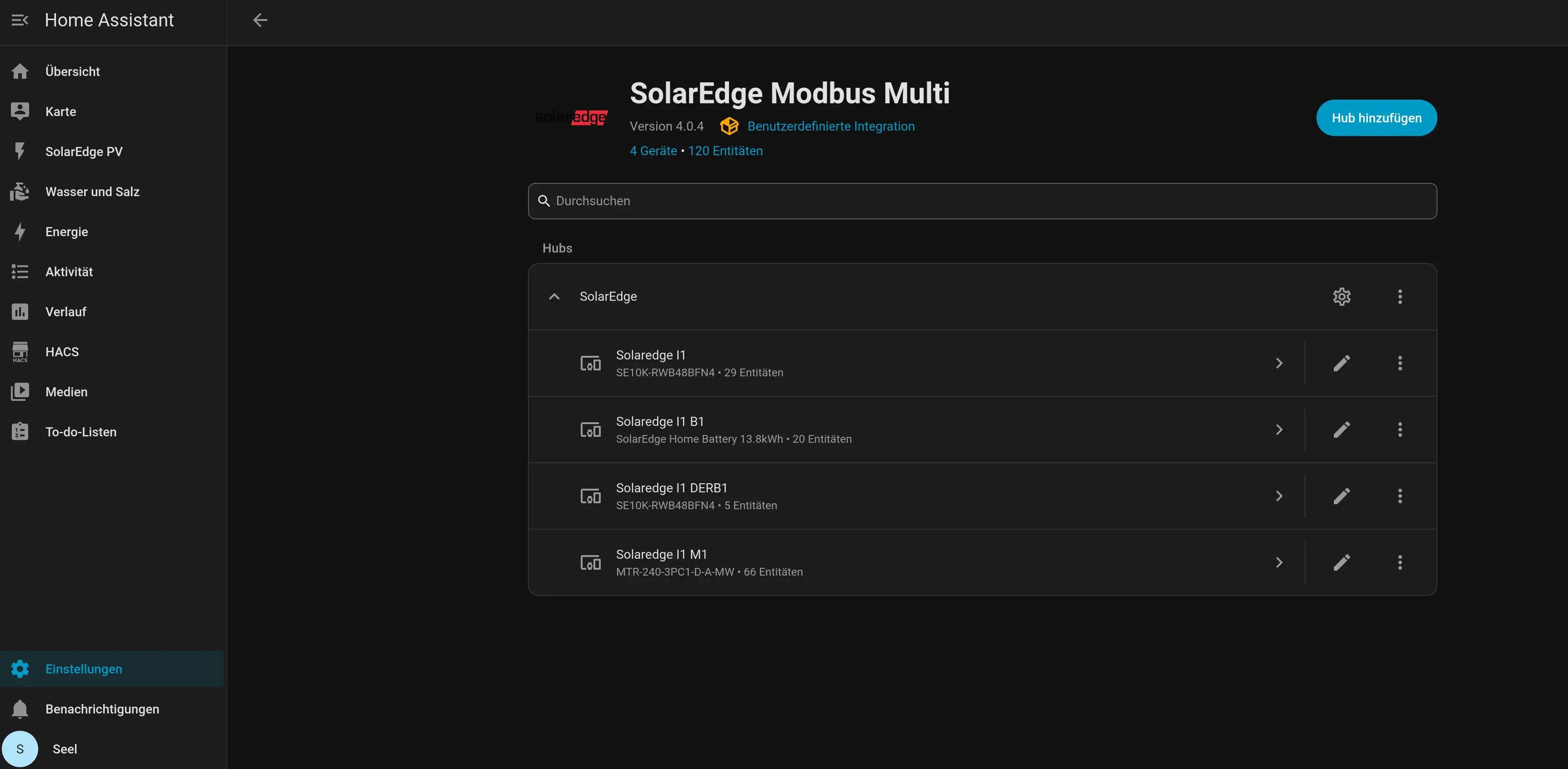Open SolarEdge hub configuration gear
Image resolution: width=1568 pixels, height=769 pixels.
[1342, 297]
